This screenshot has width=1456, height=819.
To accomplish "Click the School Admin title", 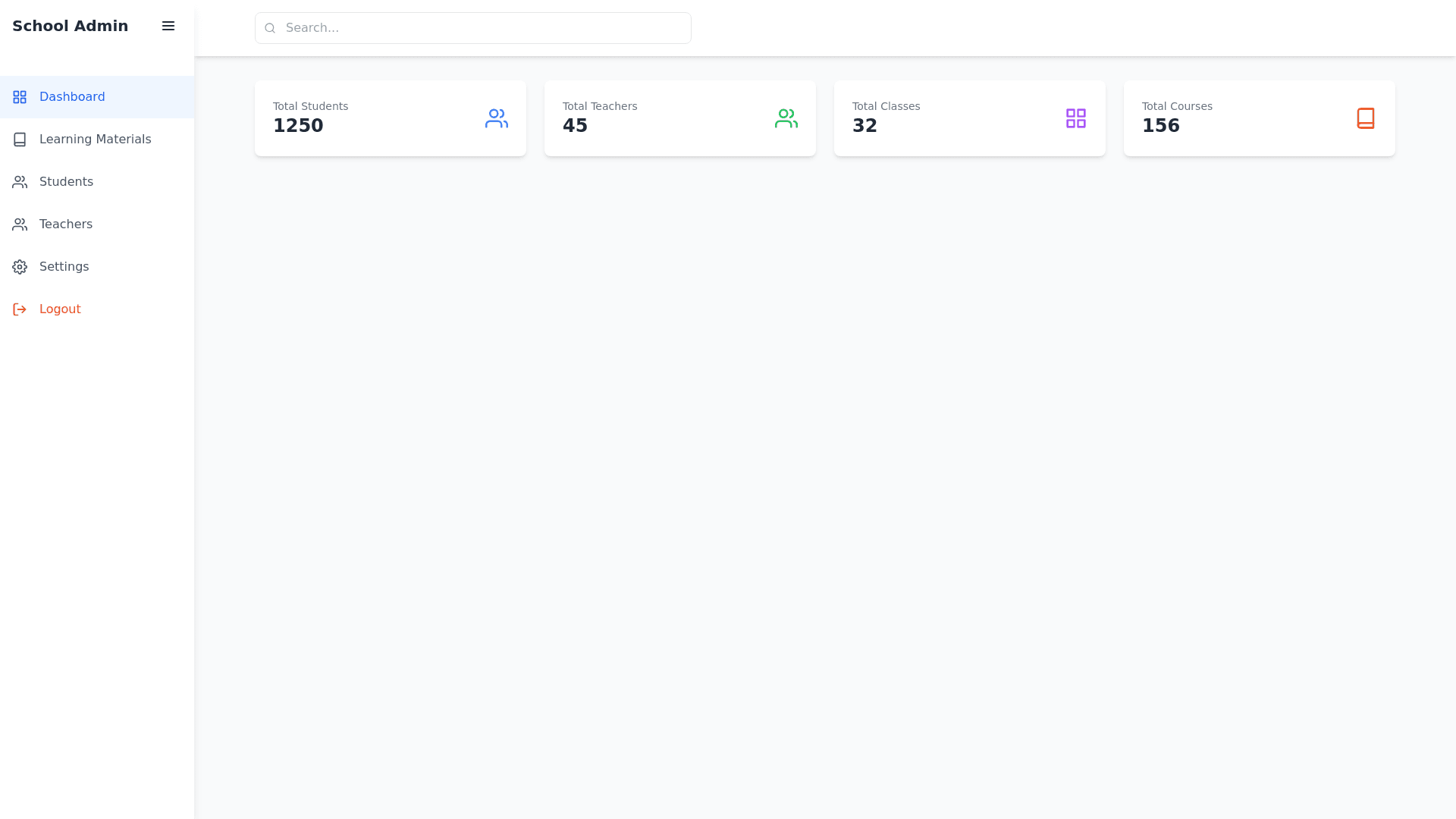I will [70, 25].
